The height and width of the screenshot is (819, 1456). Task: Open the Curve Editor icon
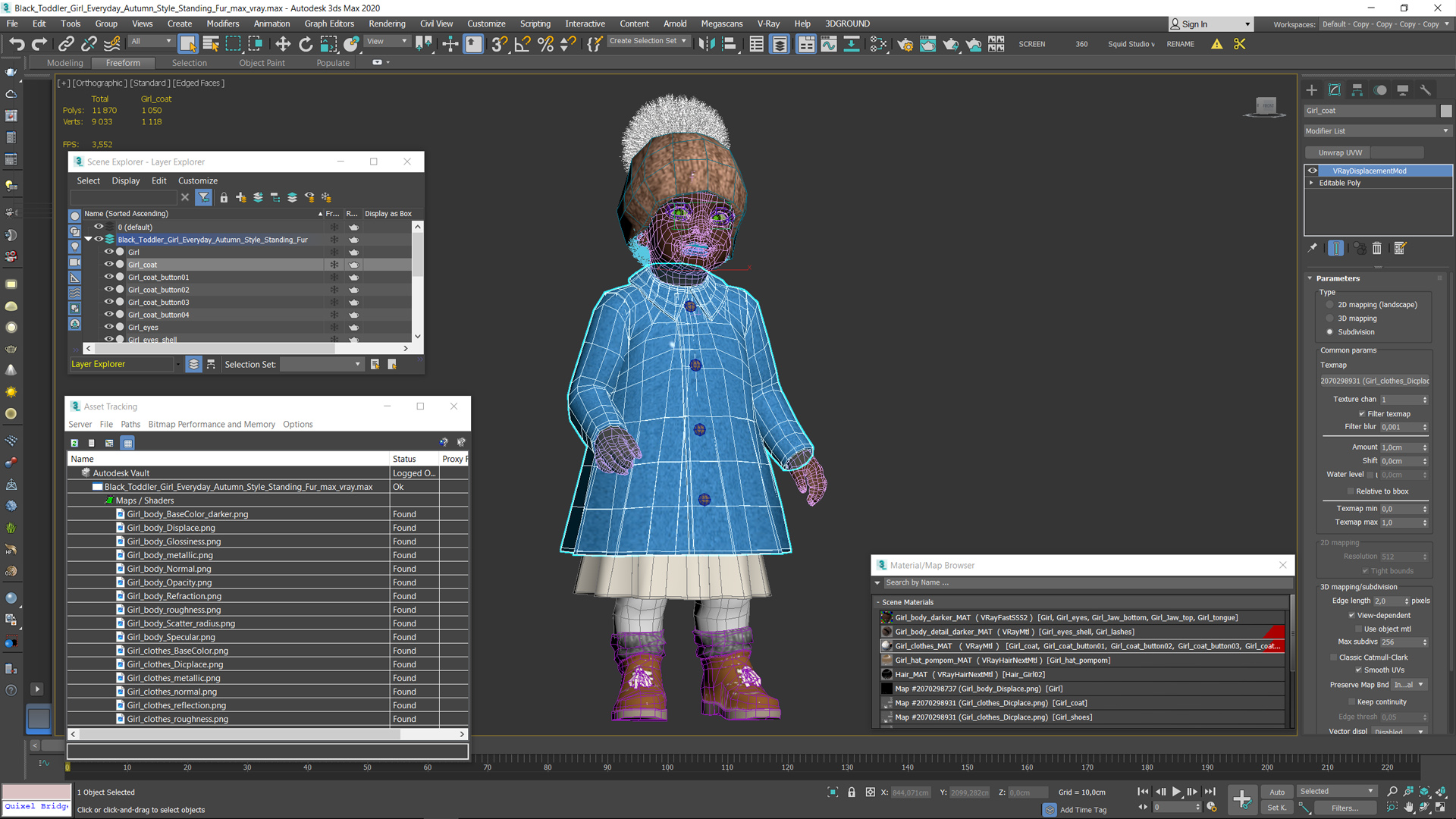(829, 44)
